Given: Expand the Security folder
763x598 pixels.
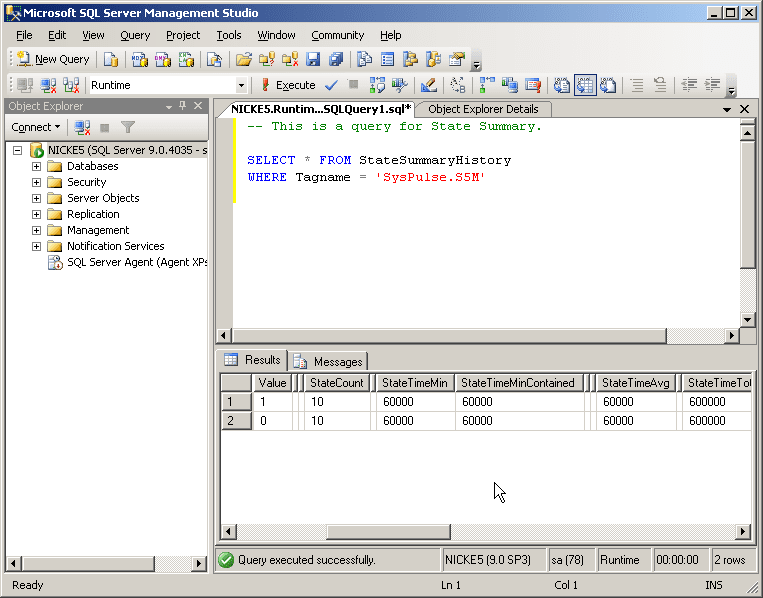Looking at the screenshot, I should [x=36, y=182].
